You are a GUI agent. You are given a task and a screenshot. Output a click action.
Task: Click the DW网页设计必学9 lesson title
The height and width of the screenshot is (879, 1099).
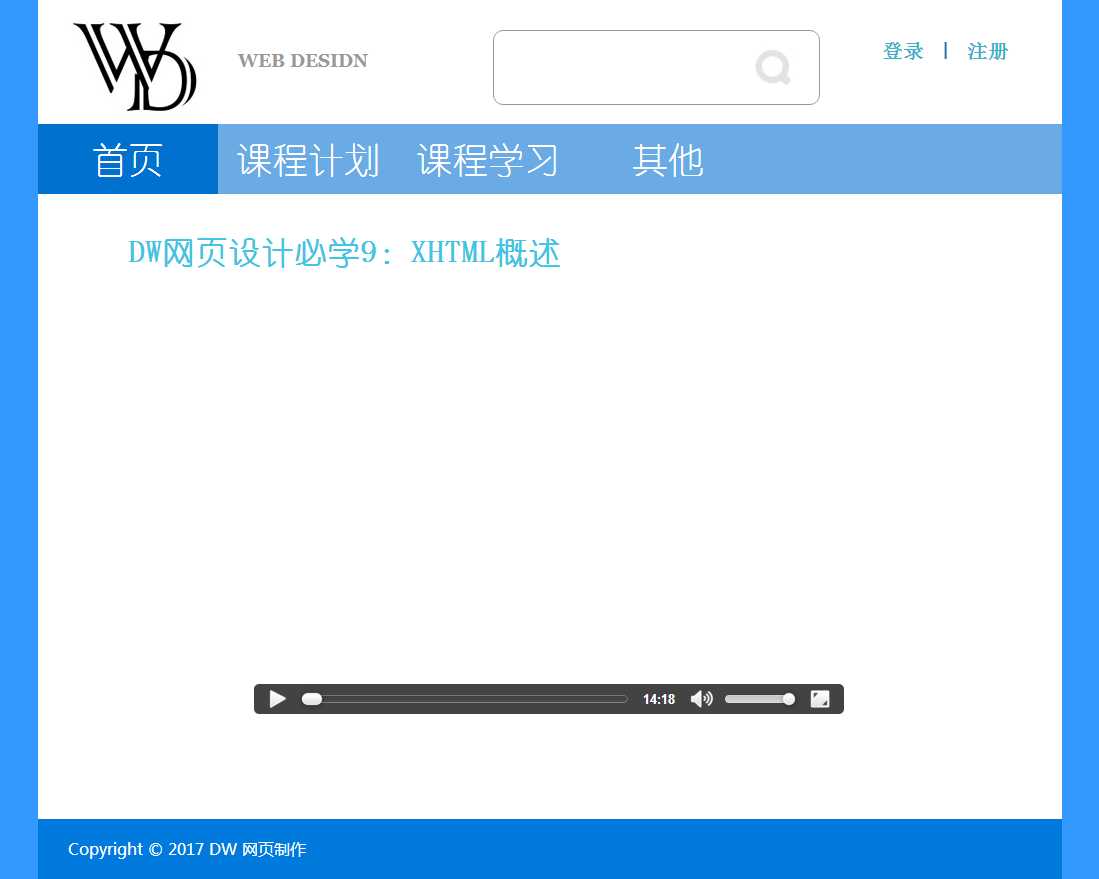344,253
